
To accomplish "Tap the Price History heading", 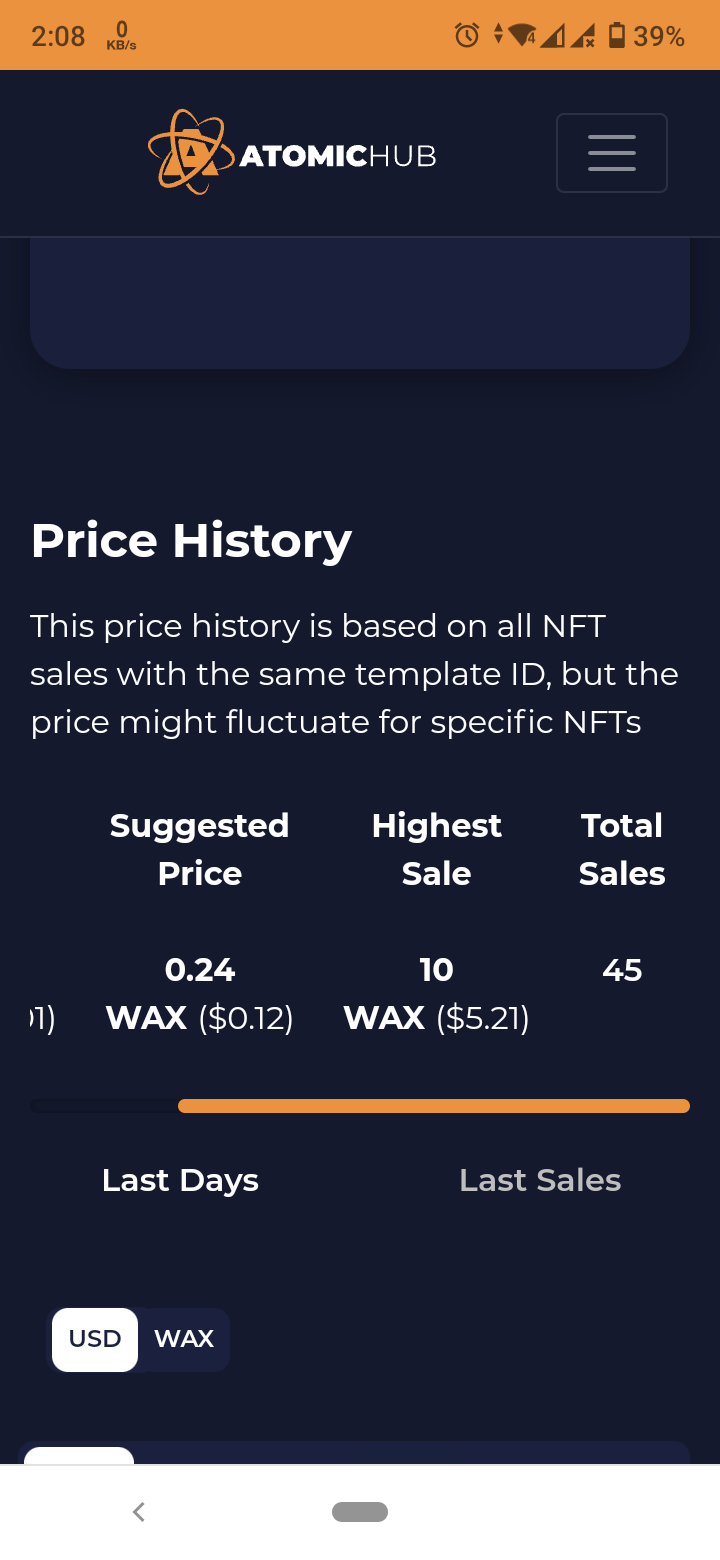I will coord(191,541).
